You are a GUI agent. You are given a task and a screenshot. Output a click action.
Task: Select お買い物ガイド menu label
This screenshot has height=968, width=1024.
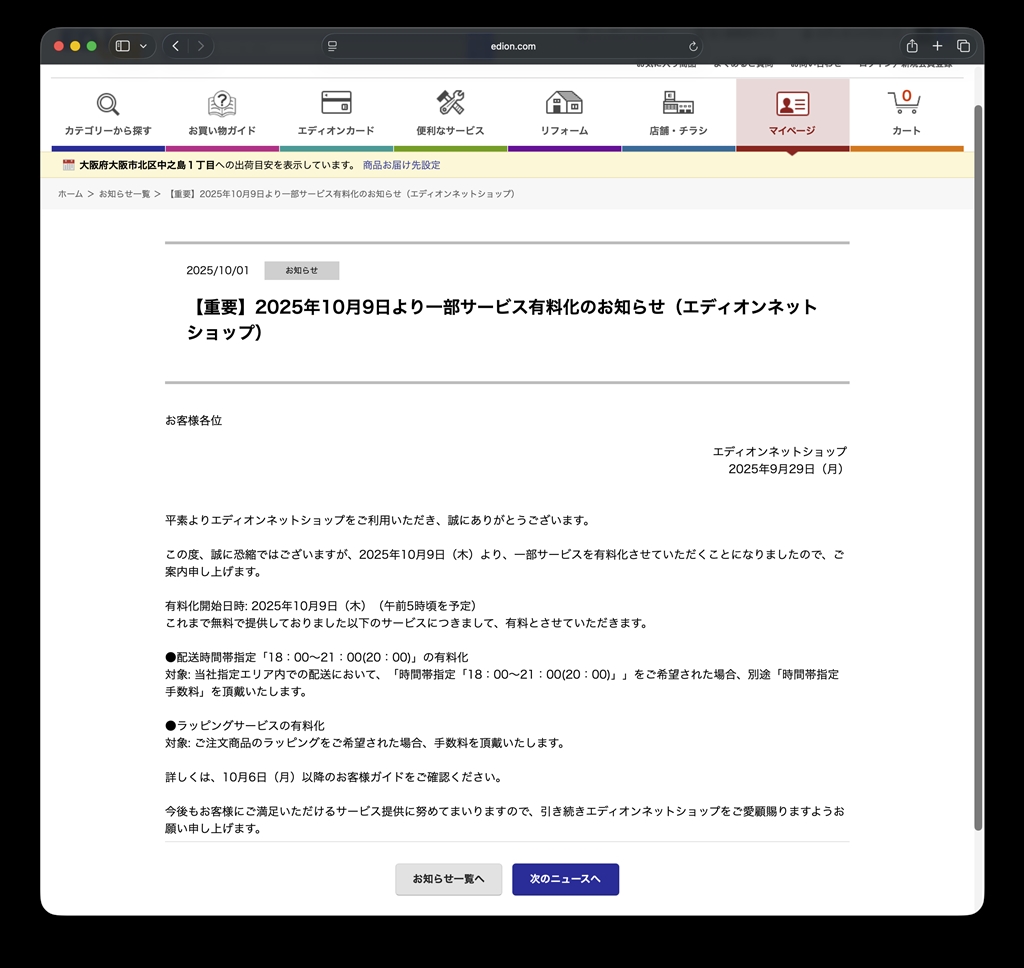click(x=222, y=131)
